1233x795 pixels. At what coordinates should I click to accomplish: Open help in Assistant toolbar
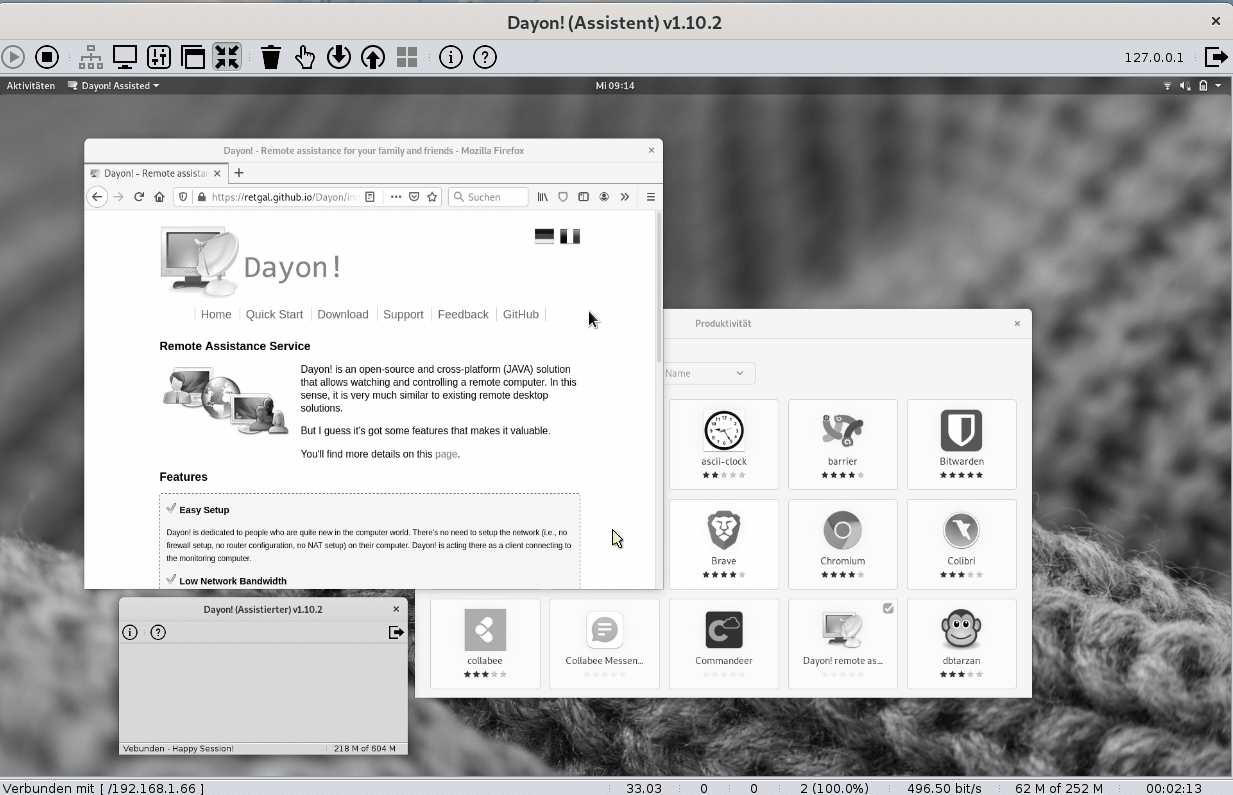[x=485, y=57]
